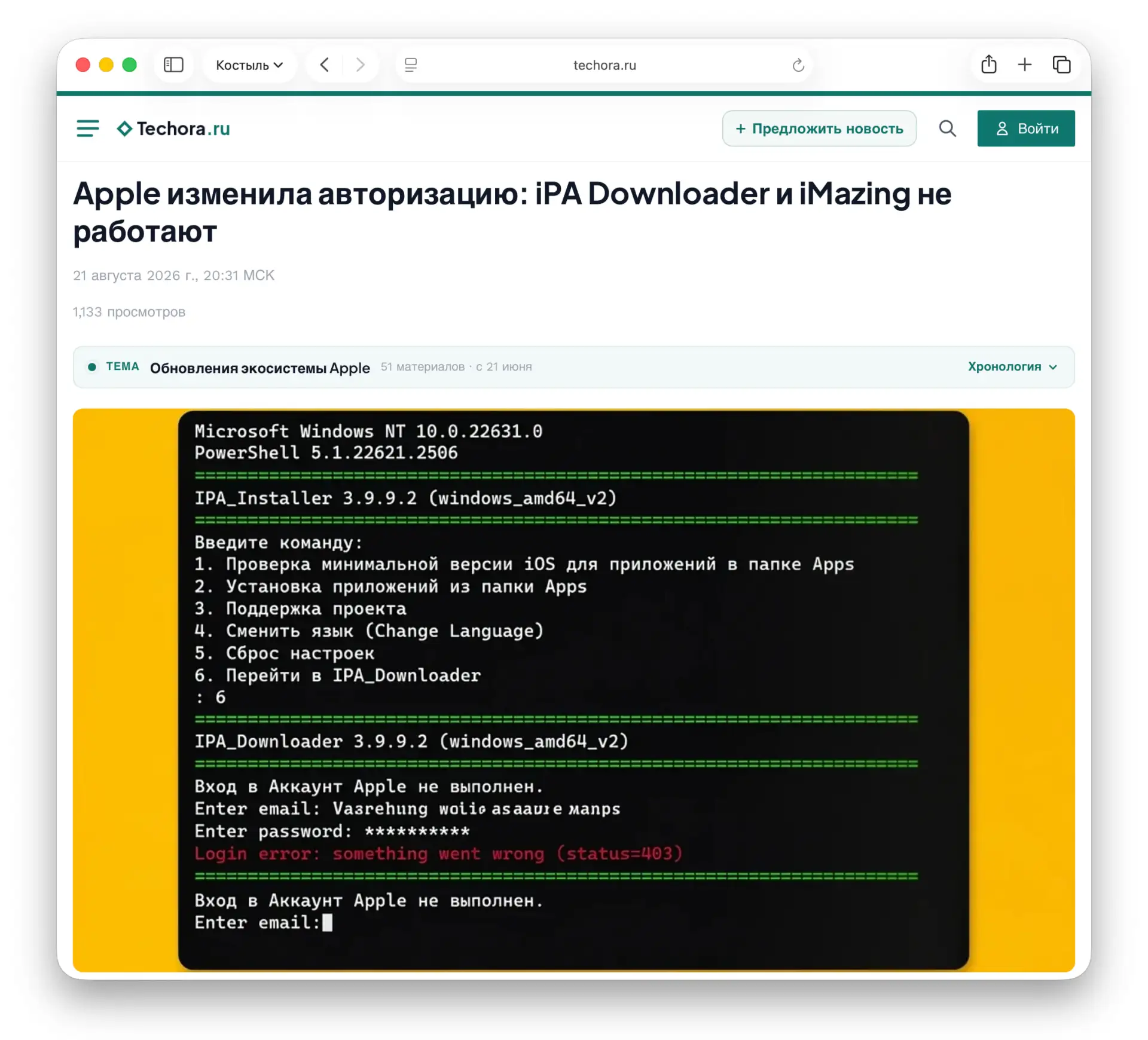Click the techora.ru address bar
Image resolution: width=1148 pixels, height=1040 pixels.
(604, 65)
